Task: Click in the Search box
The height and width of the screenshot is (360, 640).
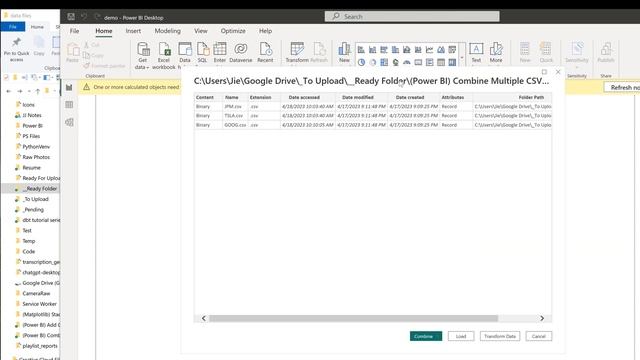Action: coord(412,16)
